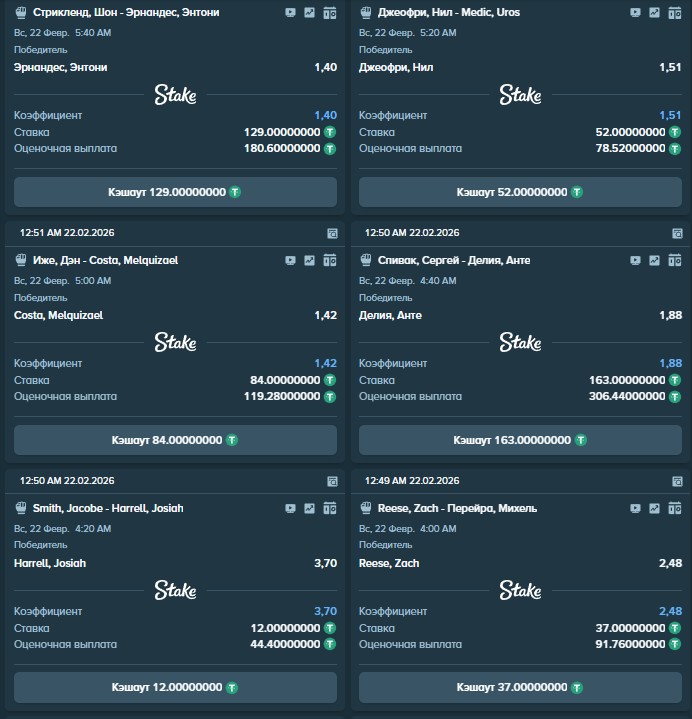Click estimated payout 119.28000000
This screenshot has width=692, height=719.
[282, 397]
